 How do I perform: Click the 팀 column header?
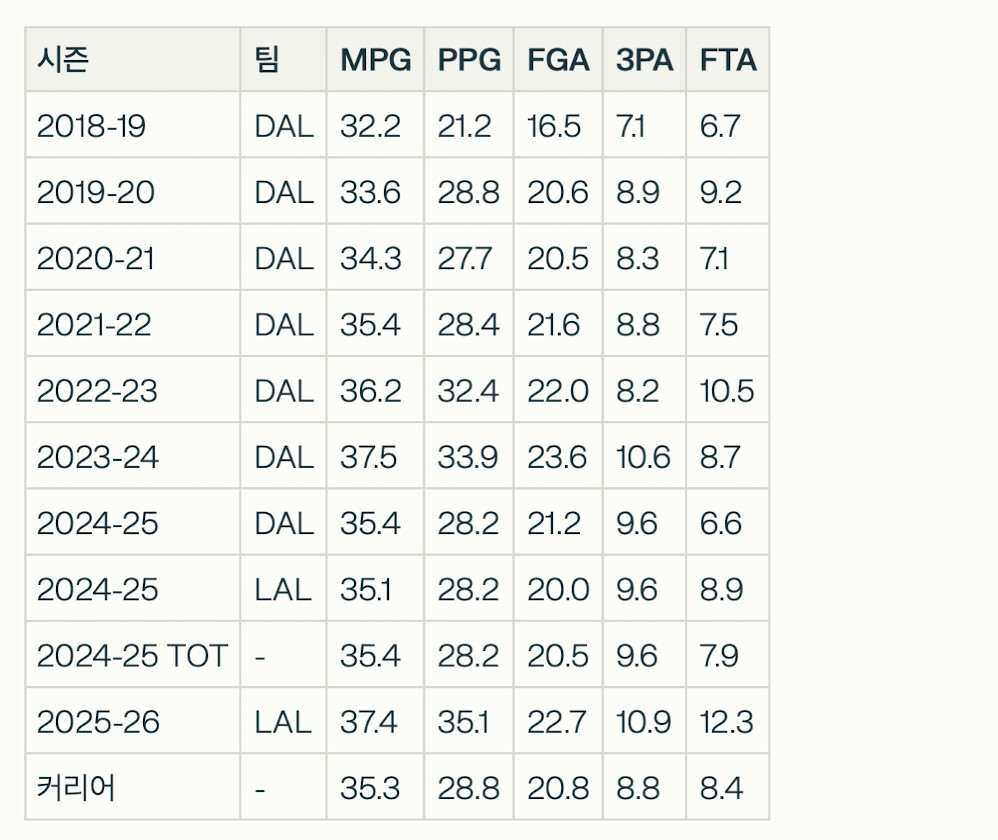coord(267,60)
